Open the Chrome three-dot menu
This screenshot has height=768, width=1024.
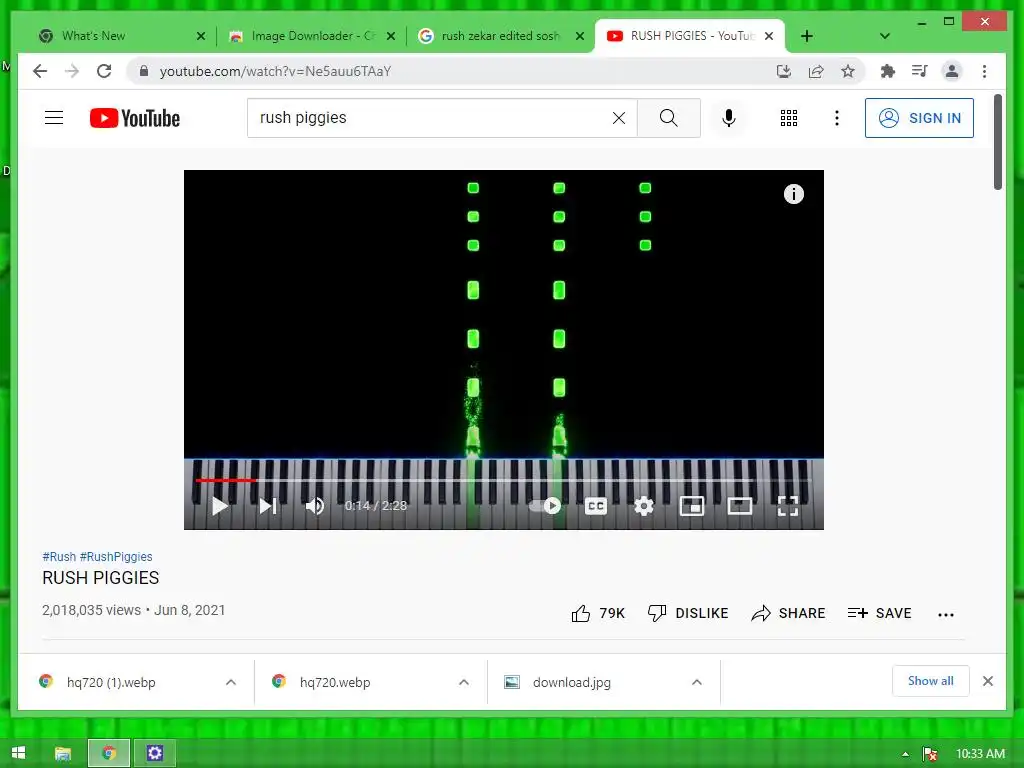click(x=984, y=71)
